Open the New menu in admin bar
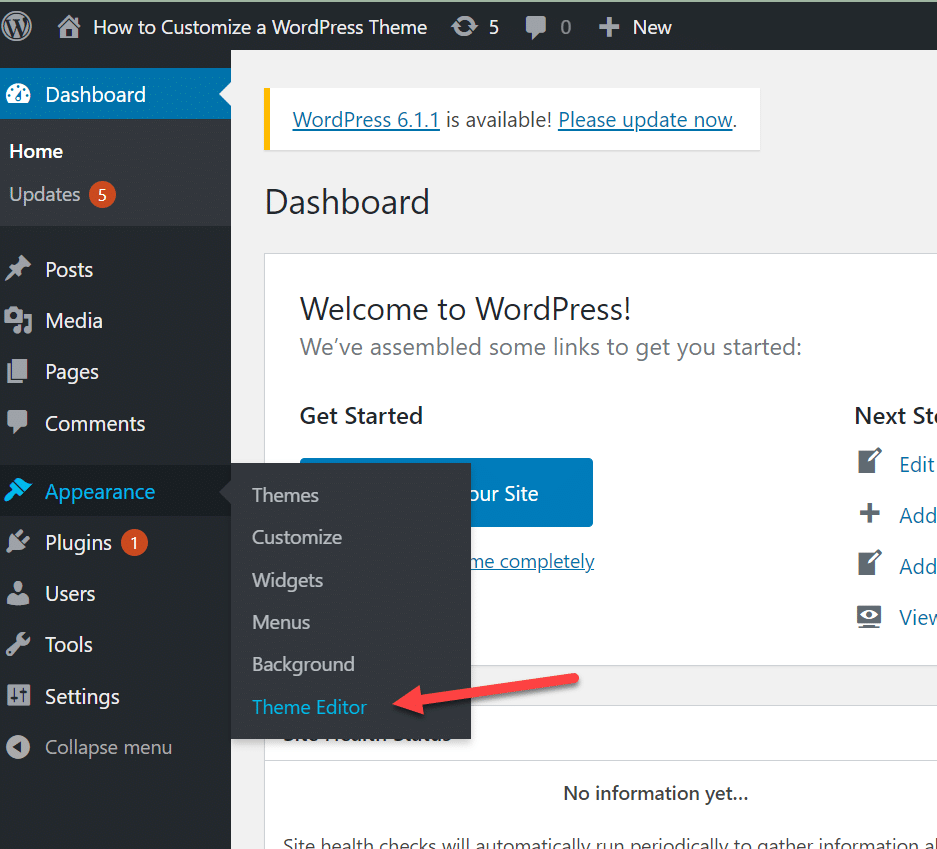This screenshot has height=849, width=937. (x=652, y=27)
